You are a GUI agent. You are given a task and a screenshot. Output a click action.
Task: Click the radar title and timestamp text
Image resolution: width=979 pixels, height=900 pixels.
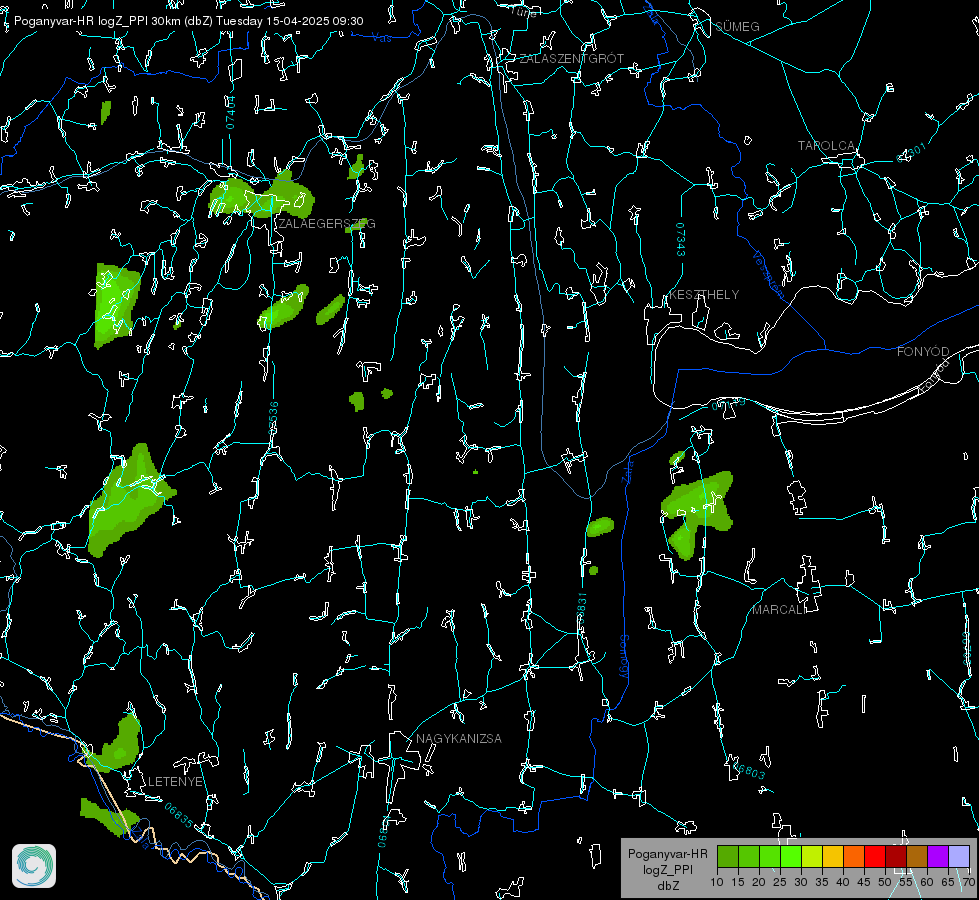point(189,21)
